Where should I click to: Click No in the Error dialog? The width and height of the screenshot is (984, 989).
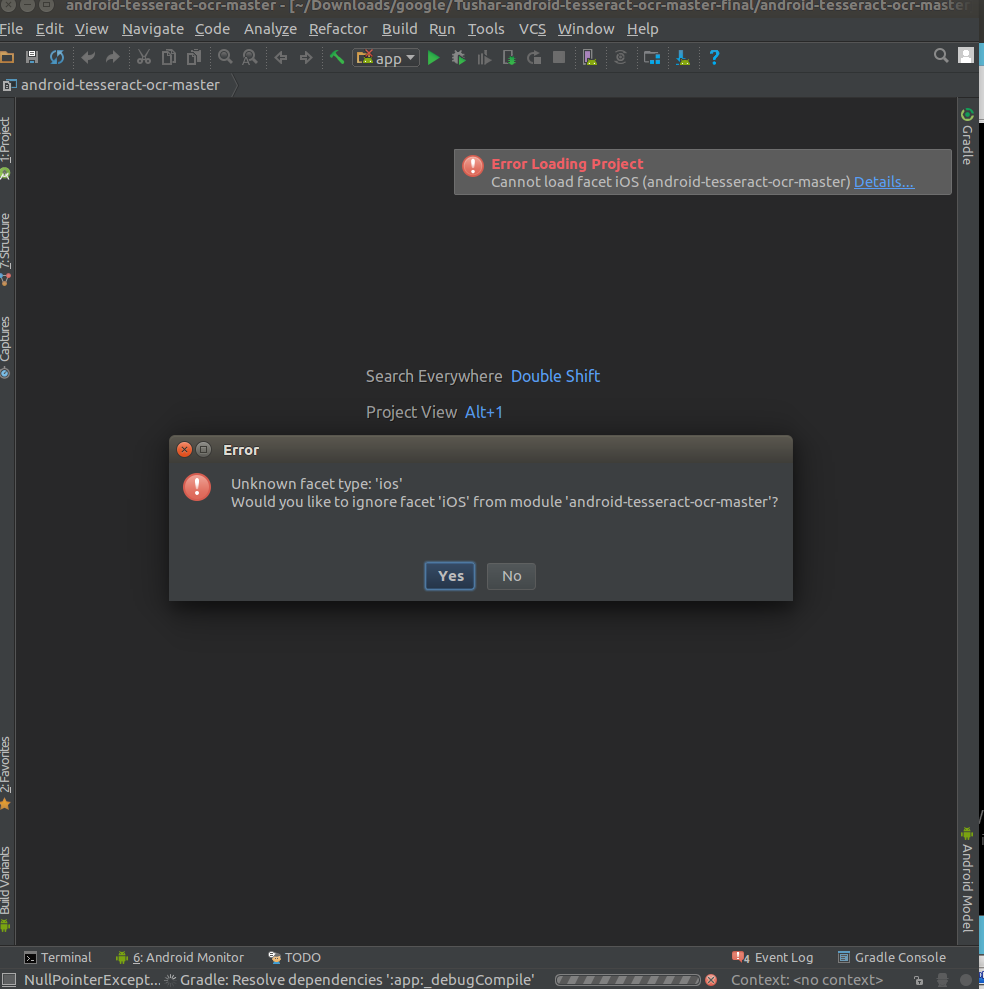[x=511, y=576]
